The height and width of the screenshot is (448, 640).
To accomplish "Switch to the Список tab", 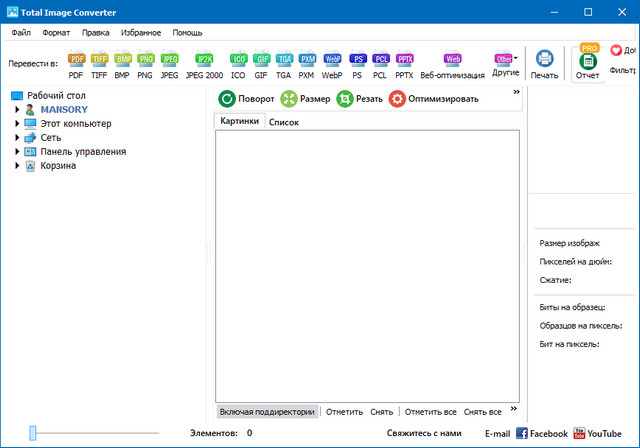I will (x=284, y=121).
